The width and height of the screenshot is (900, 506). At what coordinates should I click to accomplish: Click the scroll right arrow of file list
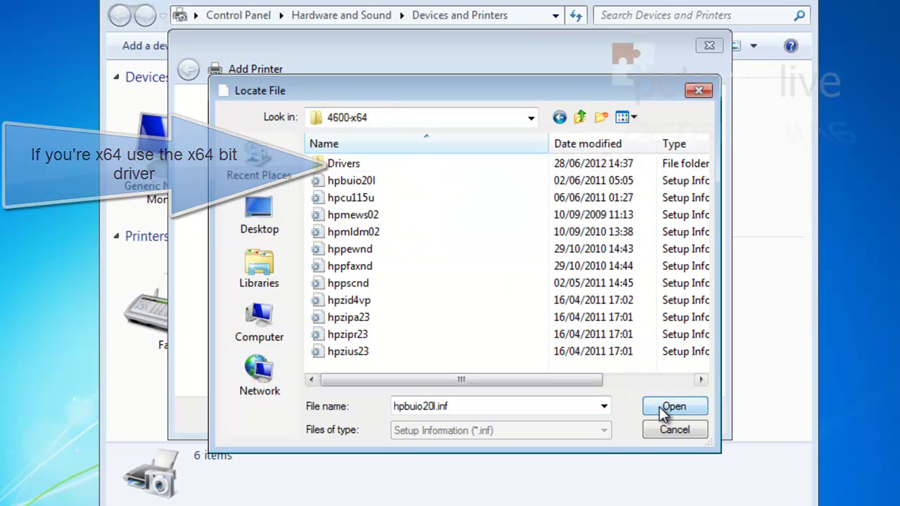tap(701, 380)
